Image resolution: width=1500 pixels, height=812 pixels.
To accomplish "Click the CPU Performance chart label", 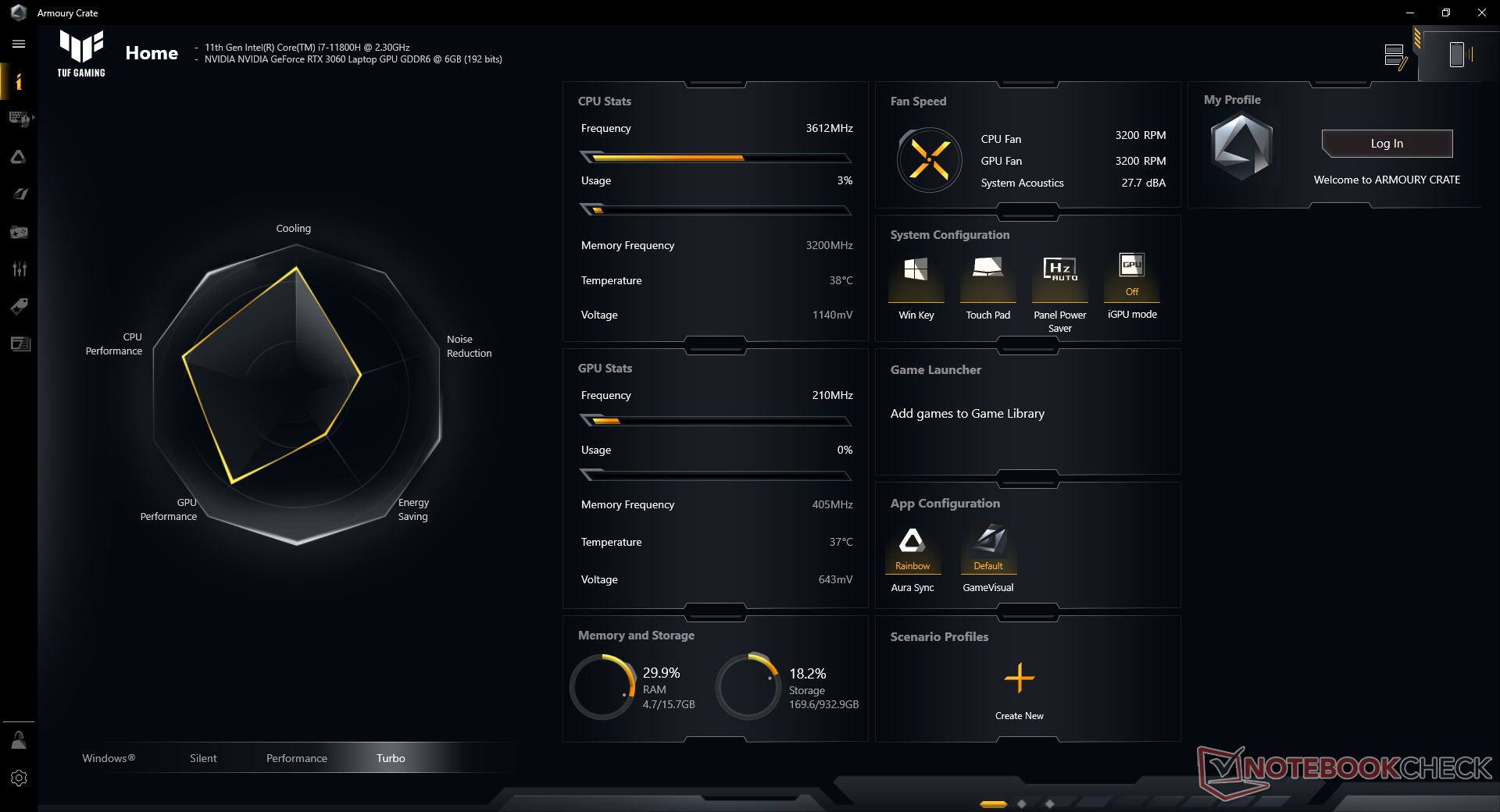I will [114, 344].
